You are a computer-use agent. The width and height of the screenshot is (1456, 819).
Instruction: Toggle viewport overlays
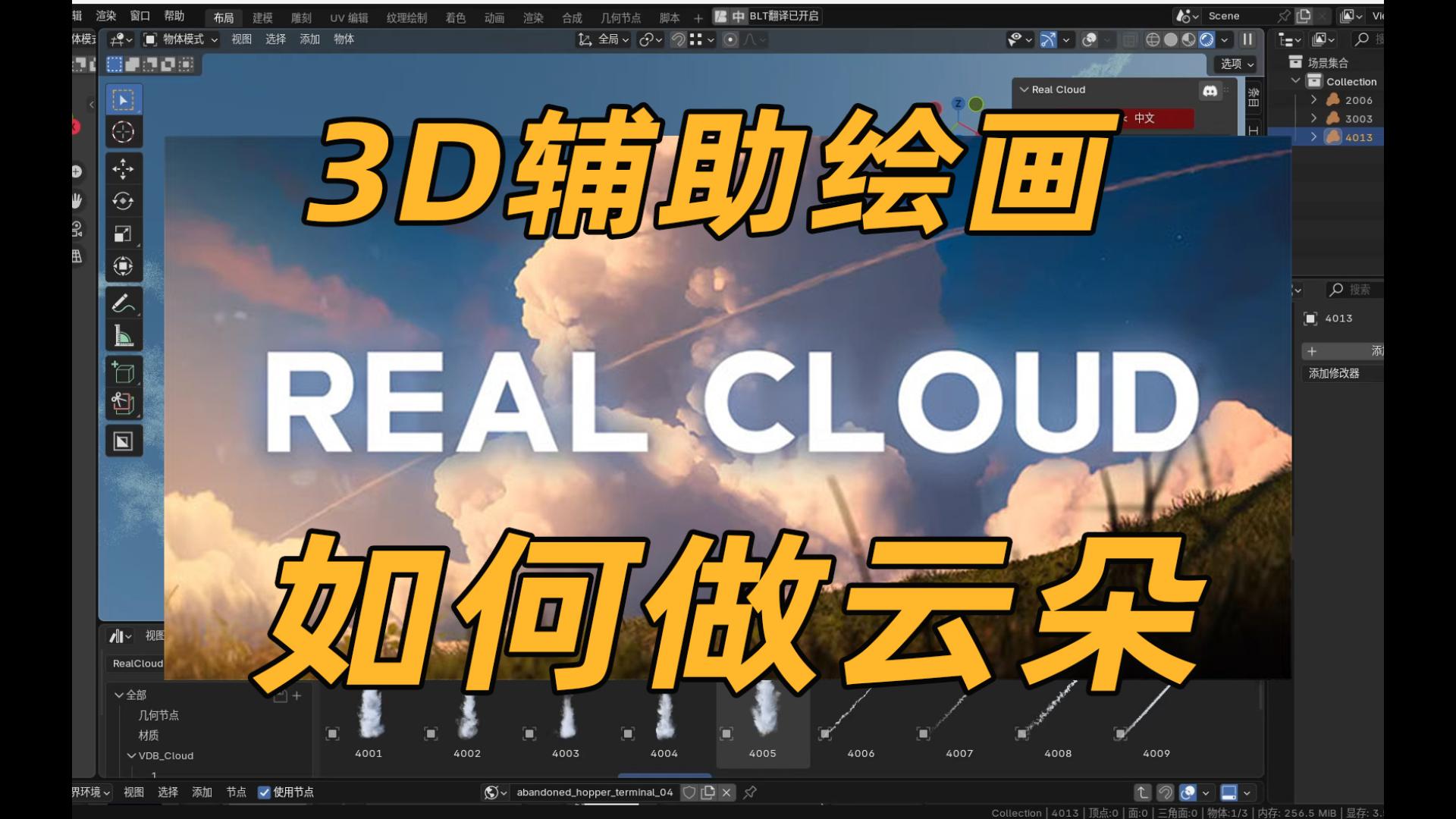[x=1090, y=39]
